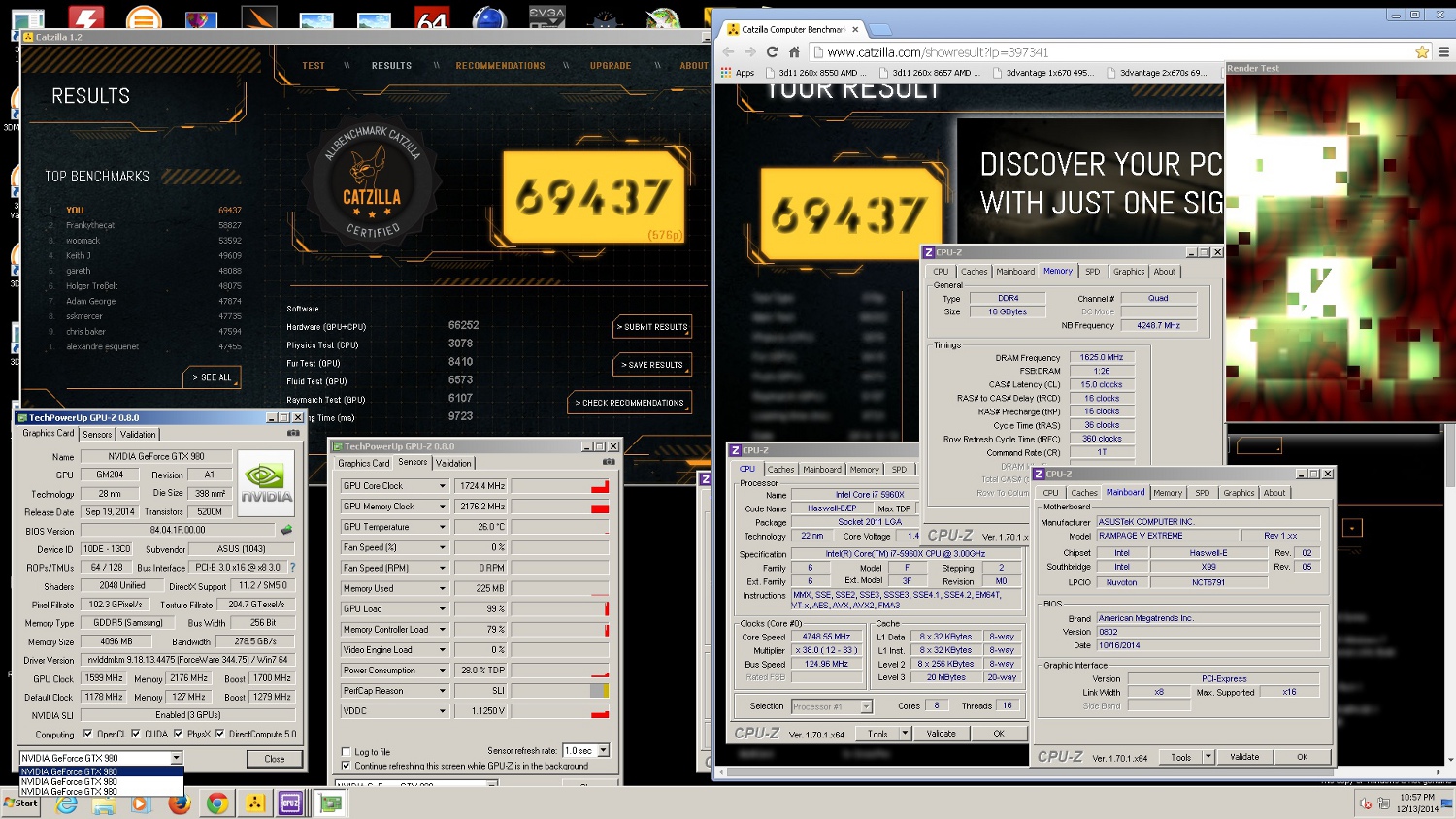This screenshot has height=819, width=1456.
Task: Open the CPU-Z Tools dropdown arrow in Mainboard window
Action: (1208, 757)
